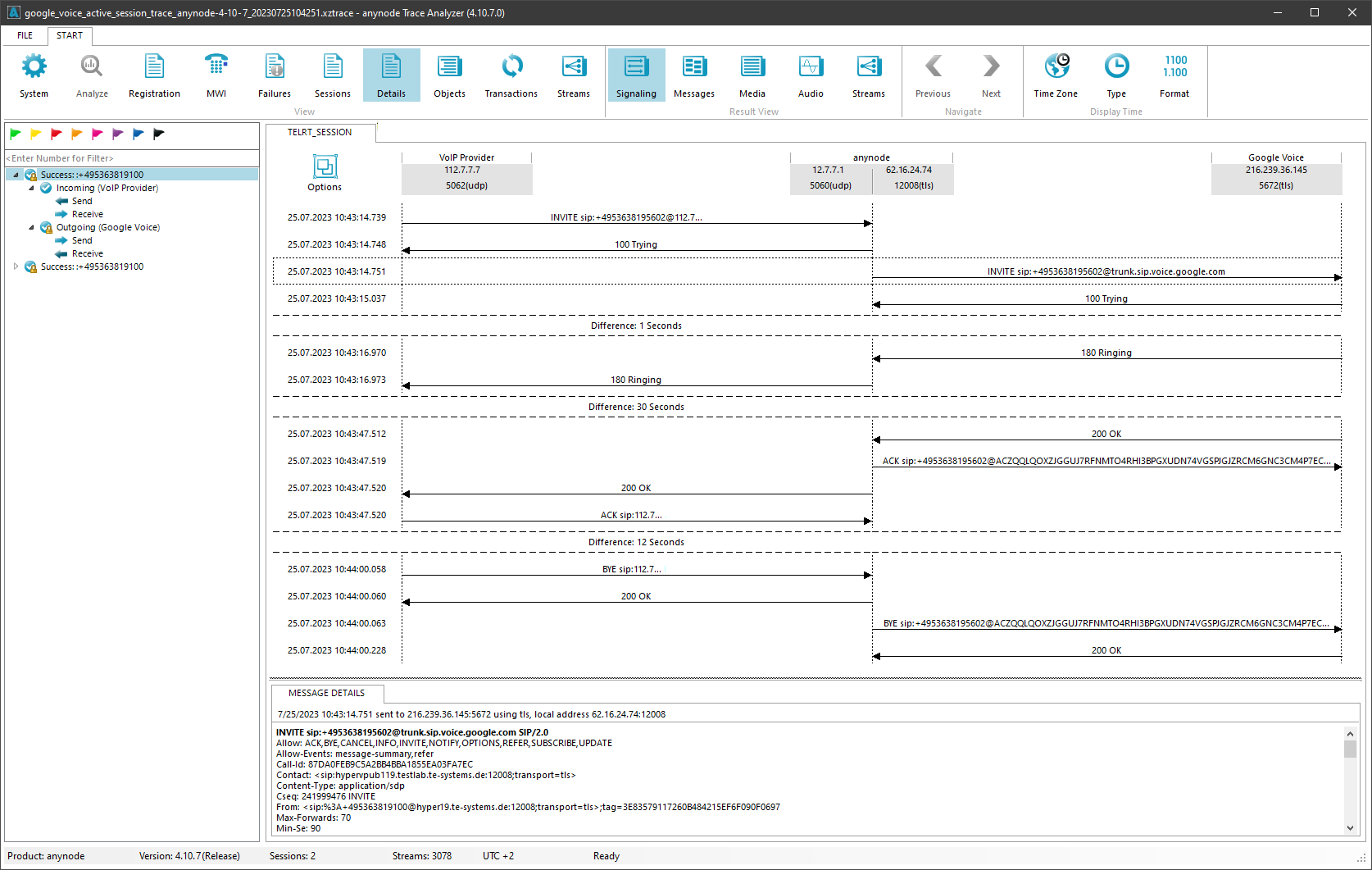Switch to the START ribbon tab
Screen dimensions: 1372x870
pyautogui.click(x=70, y=35)
